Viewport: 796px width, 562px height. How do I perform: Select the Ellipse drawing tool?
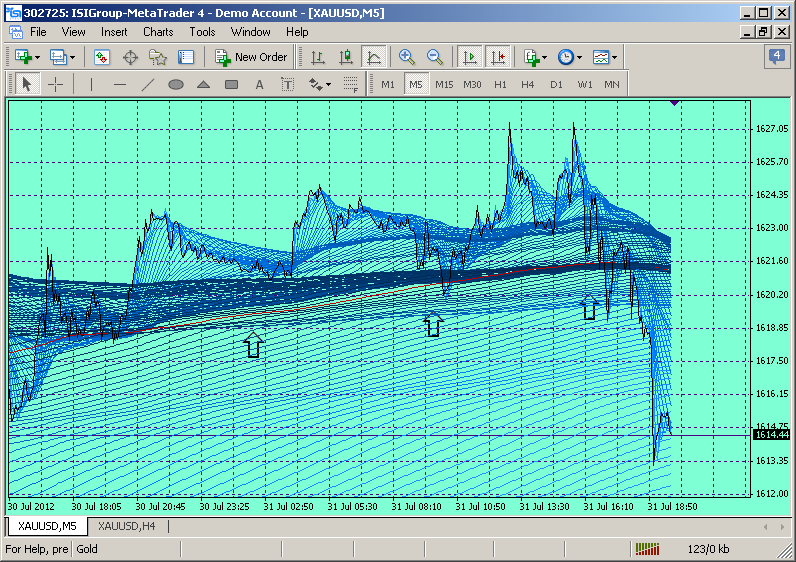coord(176,84)
